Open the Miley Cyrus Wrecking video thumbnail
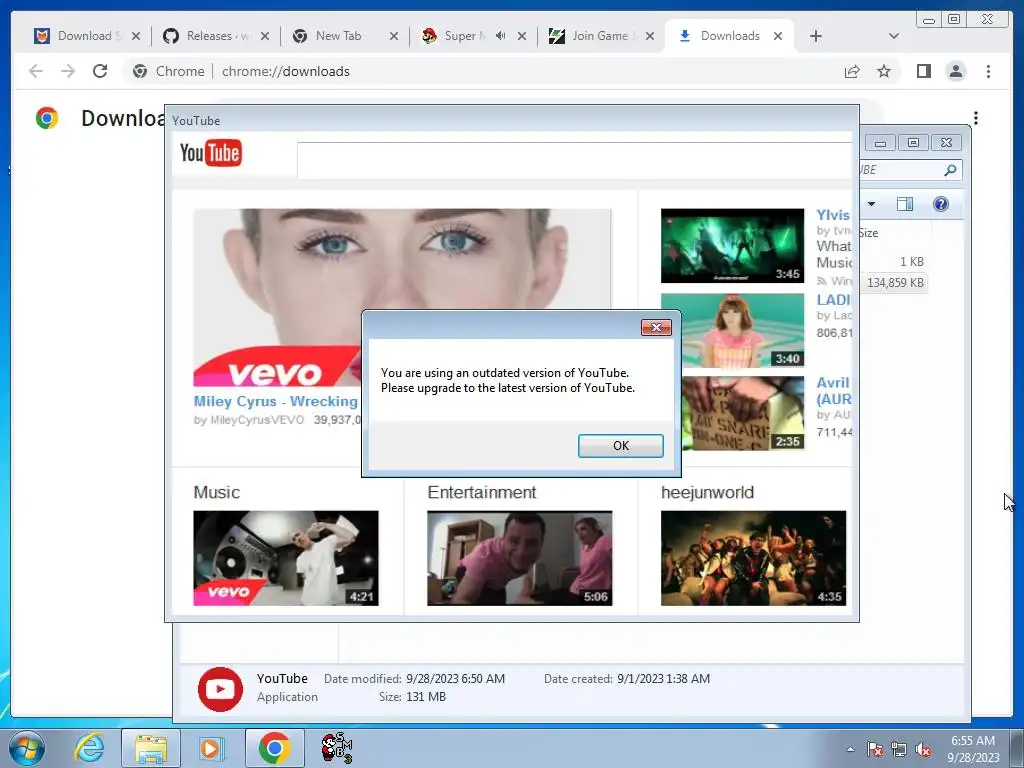Screen dimensions: 1024x768 pos(402,297)
